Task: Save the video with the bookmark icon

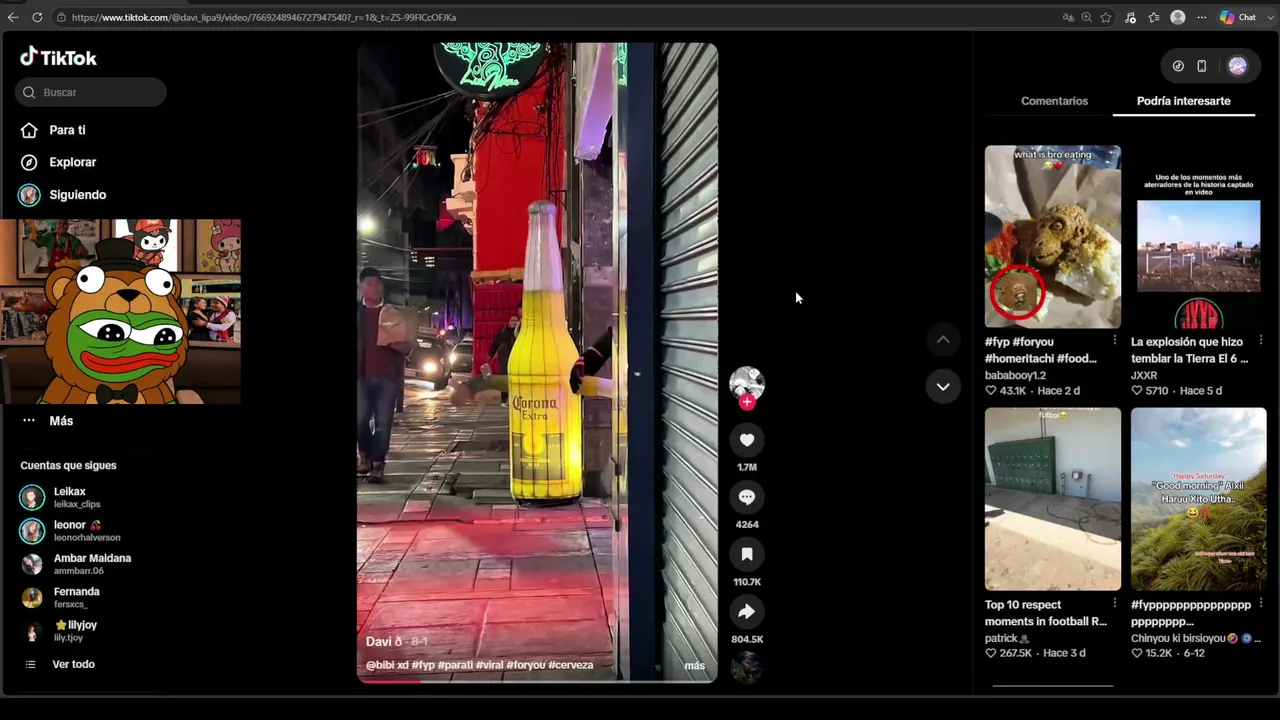Action: [x=747, y=554]
